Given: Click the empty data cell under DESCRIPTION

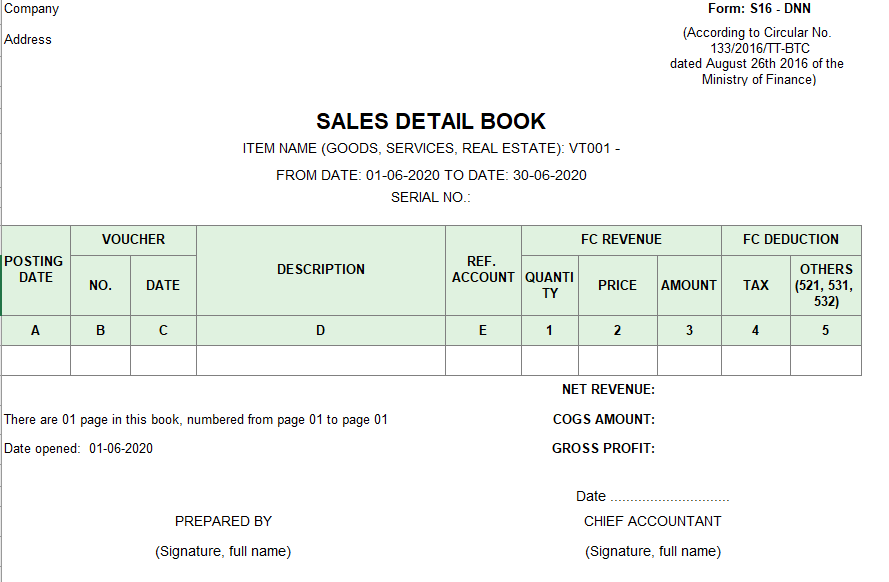Looking at the screenshot, I should pyautogui.click(x=320, y=360).
